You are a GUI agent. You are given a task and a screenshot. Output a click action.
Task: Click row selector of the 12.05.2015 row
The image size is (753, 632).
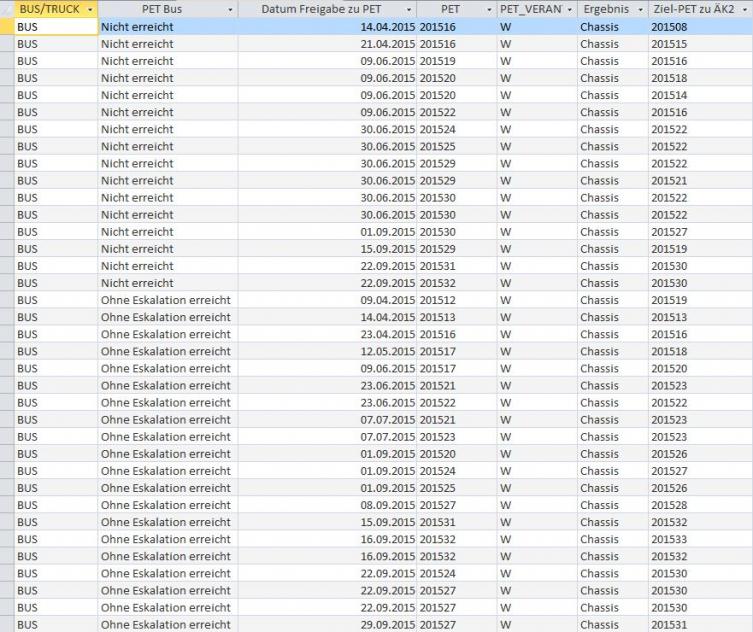click(x=7, y=352)
